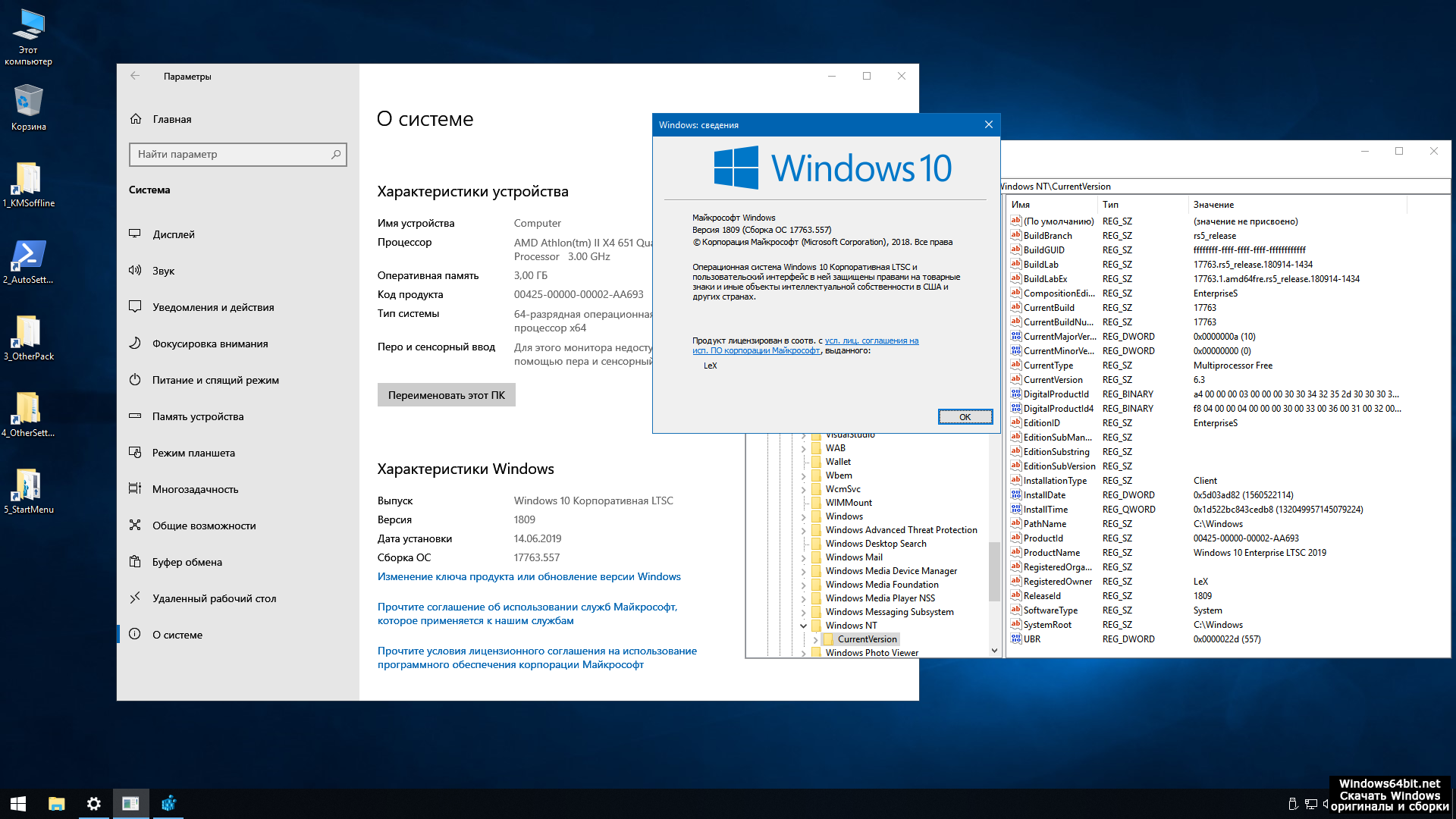Expand the CurrentVersion registry key

pyautogui.click(x=815, y=639)
